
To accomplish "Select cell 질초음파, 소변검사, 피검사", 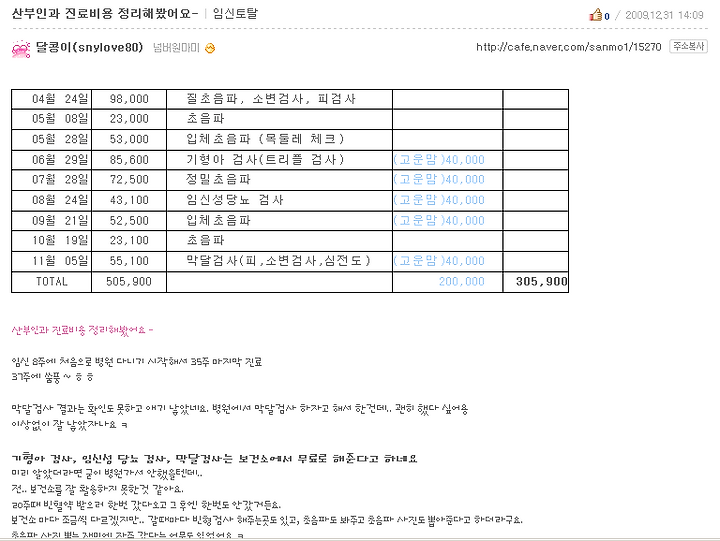I will tap(279, 99).
